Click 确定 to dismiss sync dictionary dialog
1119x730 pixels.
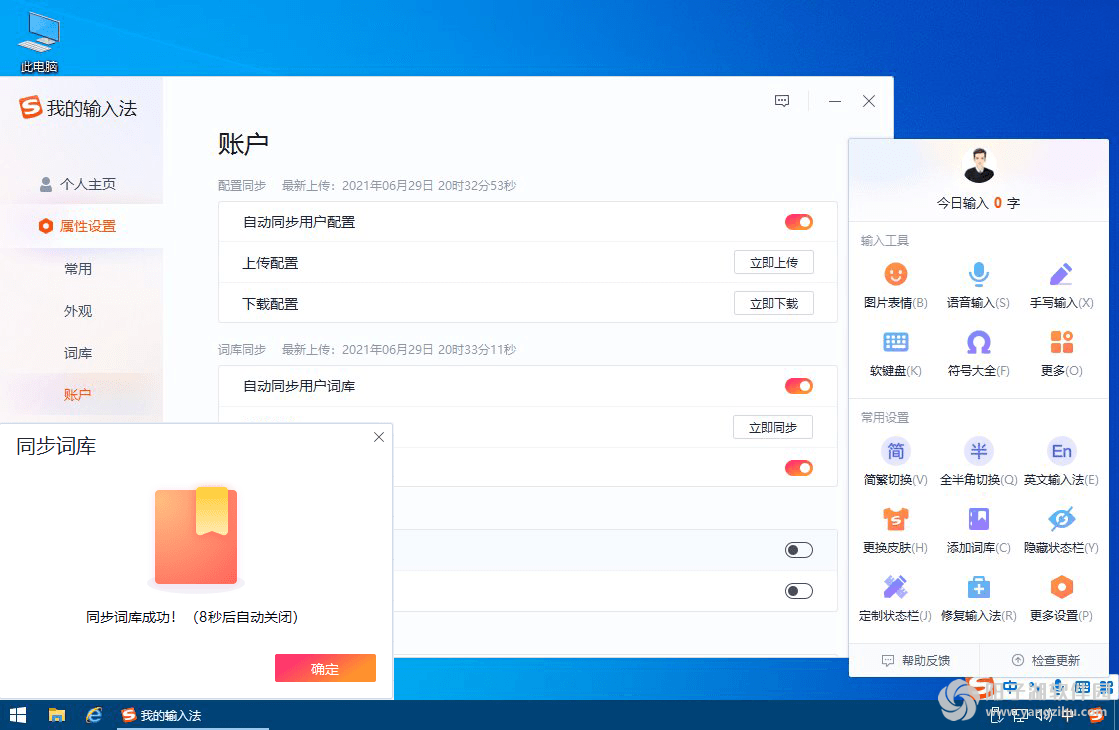(325, 668)
